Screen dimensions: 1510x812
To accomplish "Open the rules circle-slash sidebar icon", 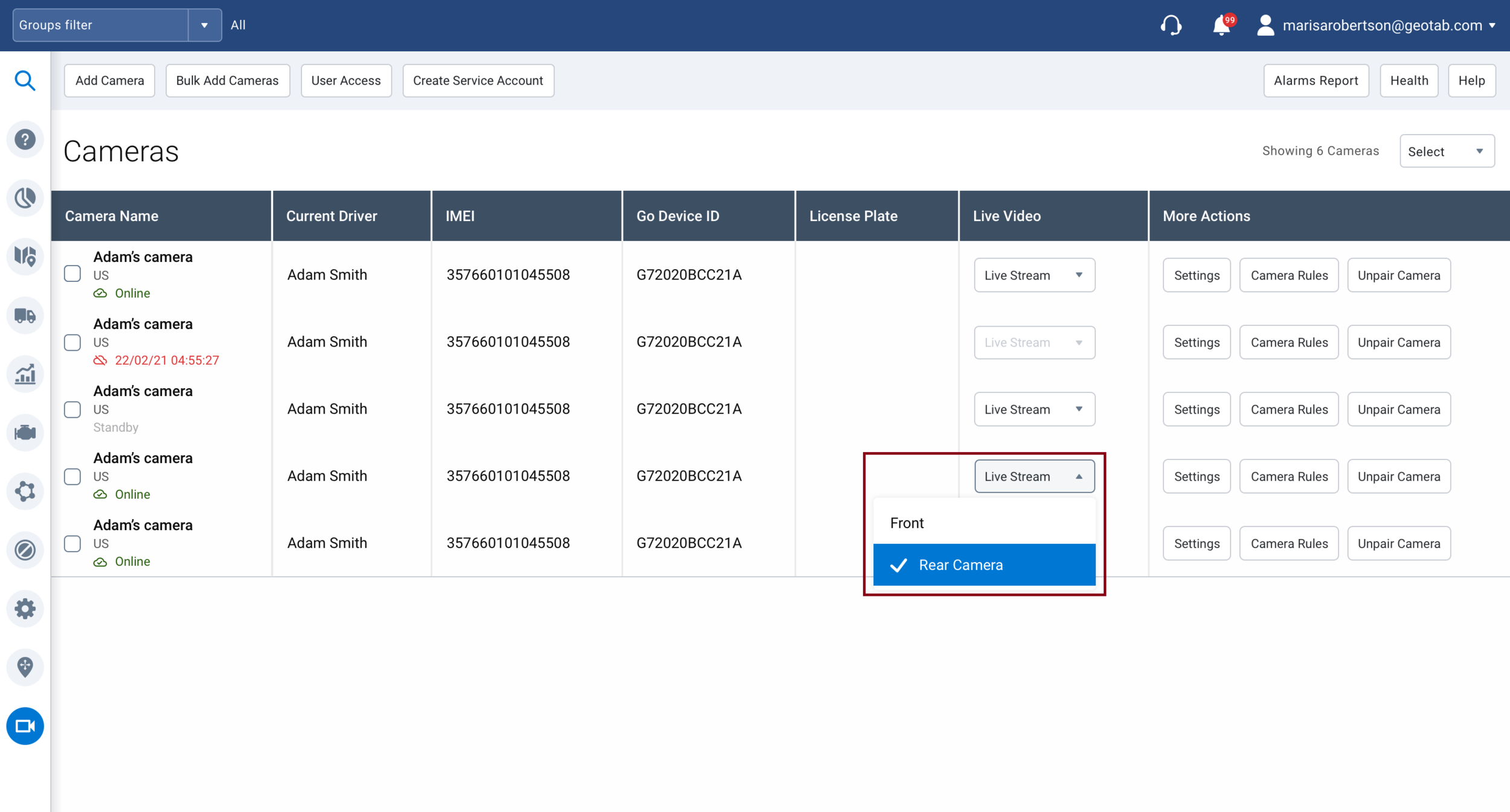I will (25, 550).
